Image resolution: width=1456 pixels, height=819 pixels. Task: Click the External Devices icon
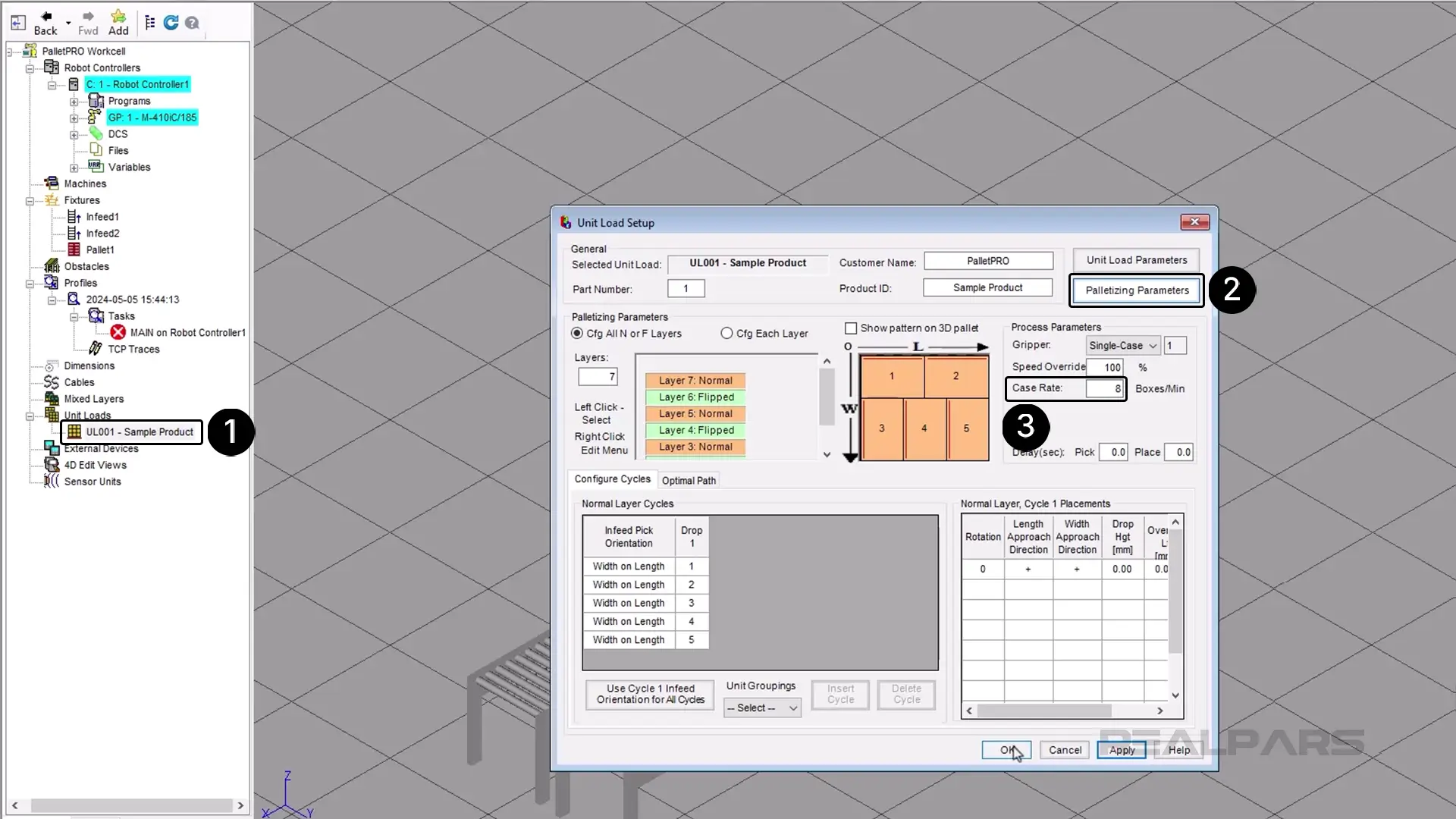52,448
